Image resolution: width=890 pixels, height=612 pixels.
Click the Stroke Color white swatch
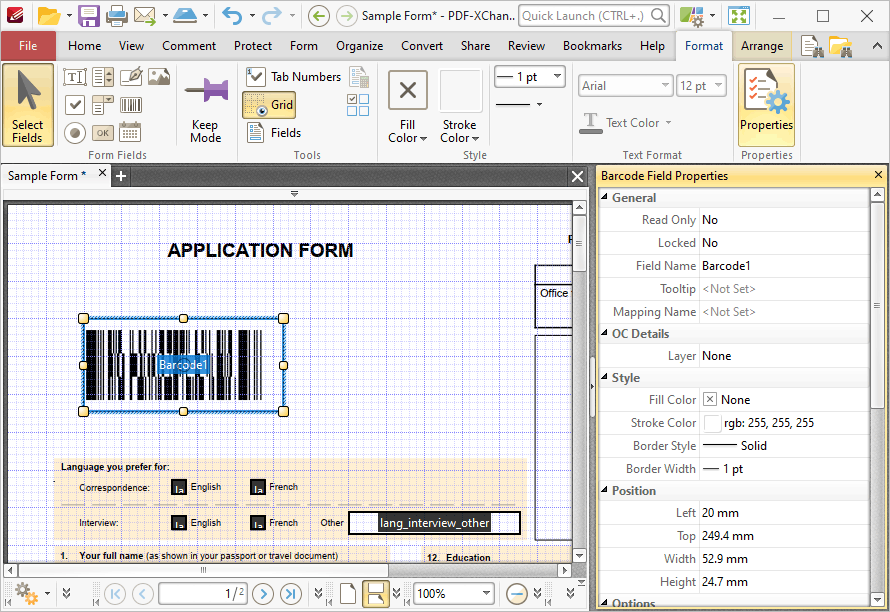pyautogui.click(x=712, y=423)
